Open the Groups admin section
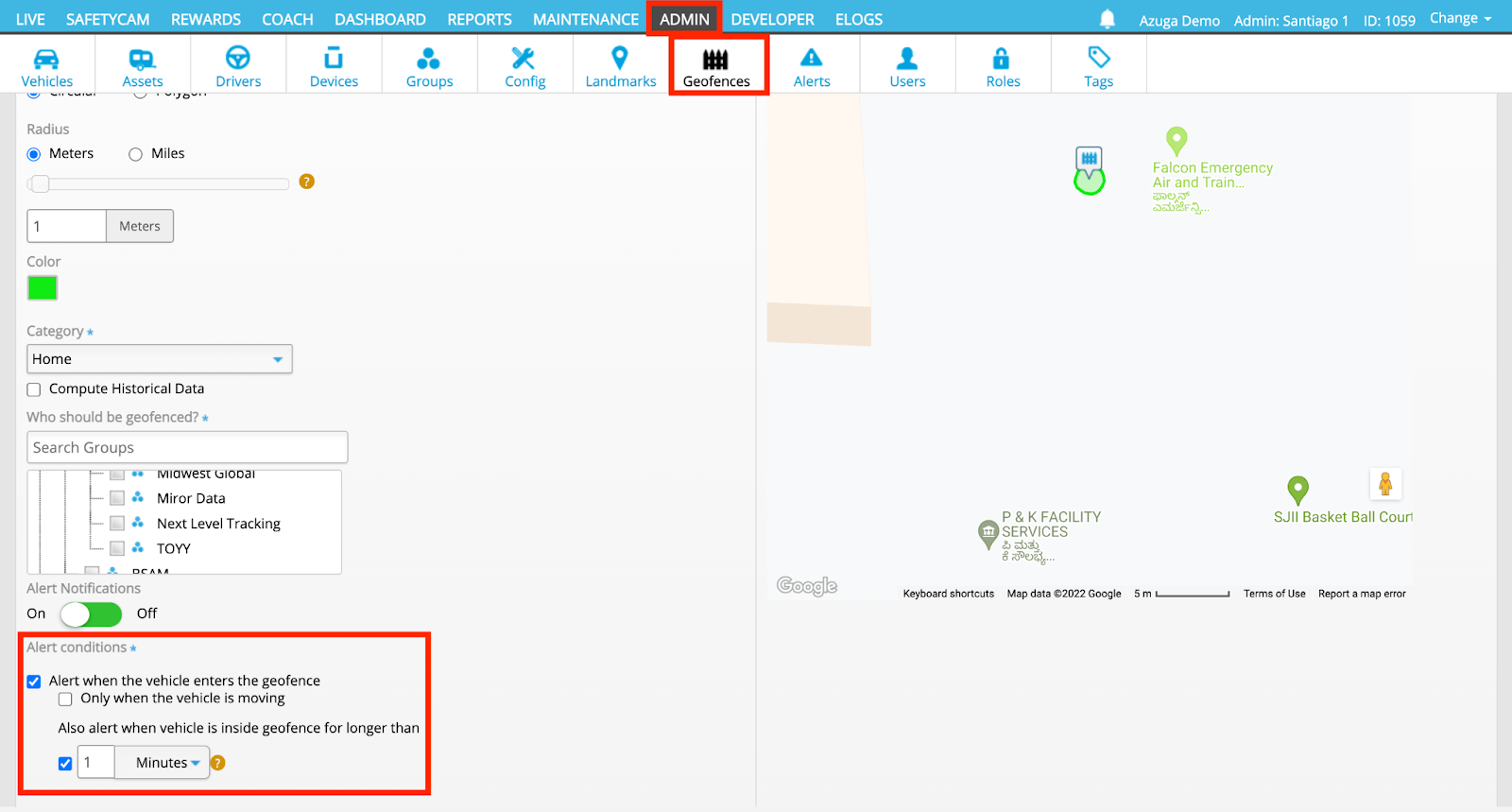Viewport: 1512px width, 812px height. coord(429,65)
